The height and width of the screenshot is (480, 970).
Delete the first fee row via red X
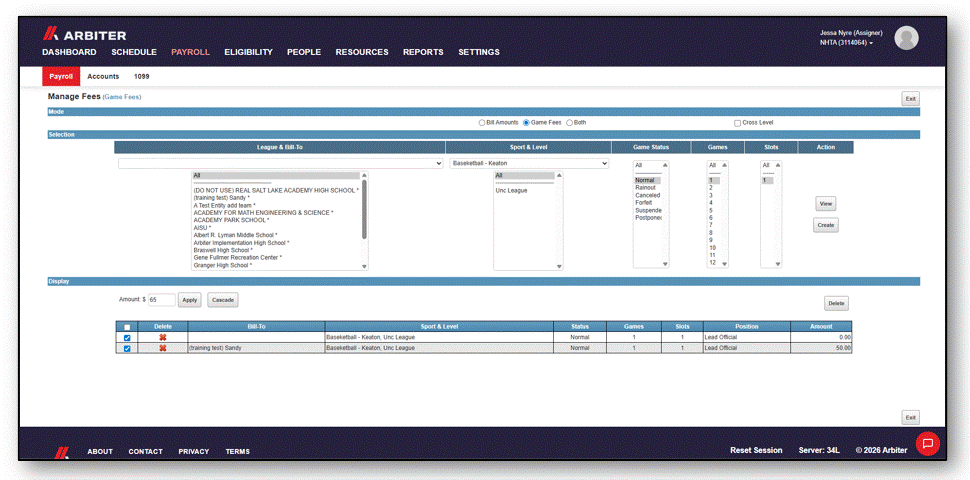163,337
